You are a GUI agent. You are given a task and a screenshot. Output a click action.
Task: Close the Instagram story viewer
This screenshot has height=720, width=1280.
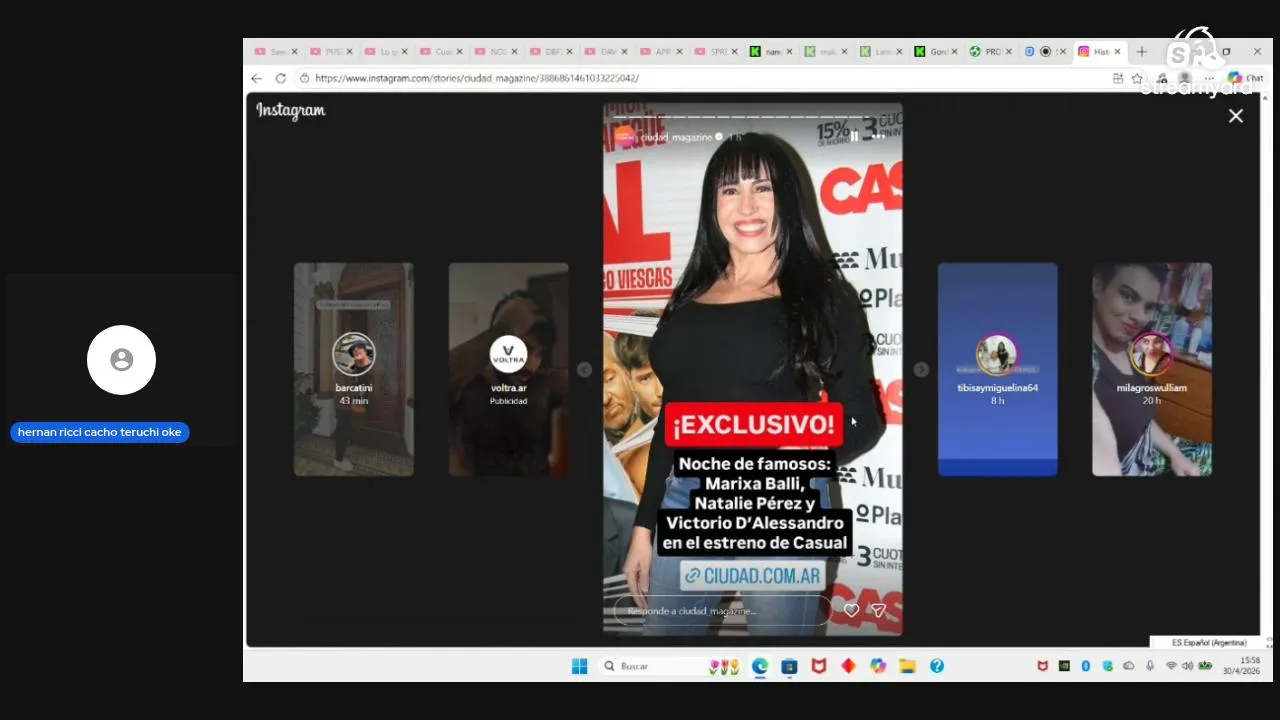pos(1236,116)
